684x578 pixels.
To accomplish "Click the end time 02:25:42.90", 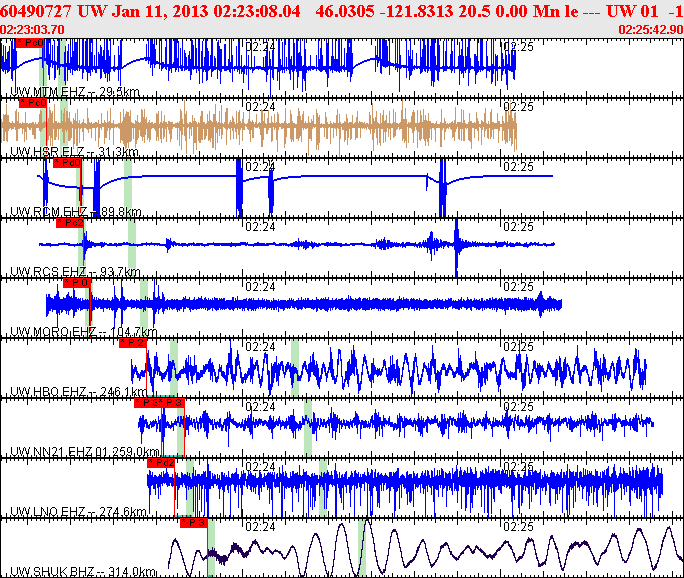I will [651, 29].
